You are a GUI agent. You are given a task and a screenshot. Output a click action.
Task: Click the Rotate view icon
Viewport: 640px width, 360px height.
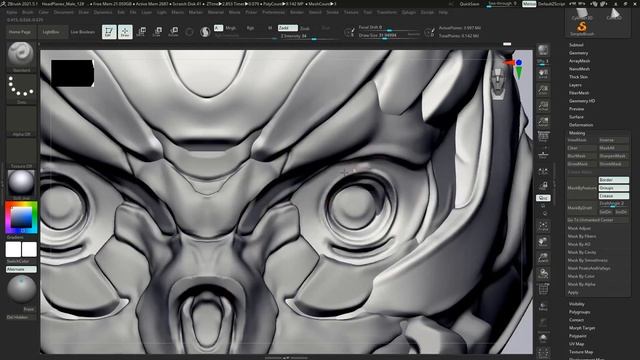click(543, 274)
